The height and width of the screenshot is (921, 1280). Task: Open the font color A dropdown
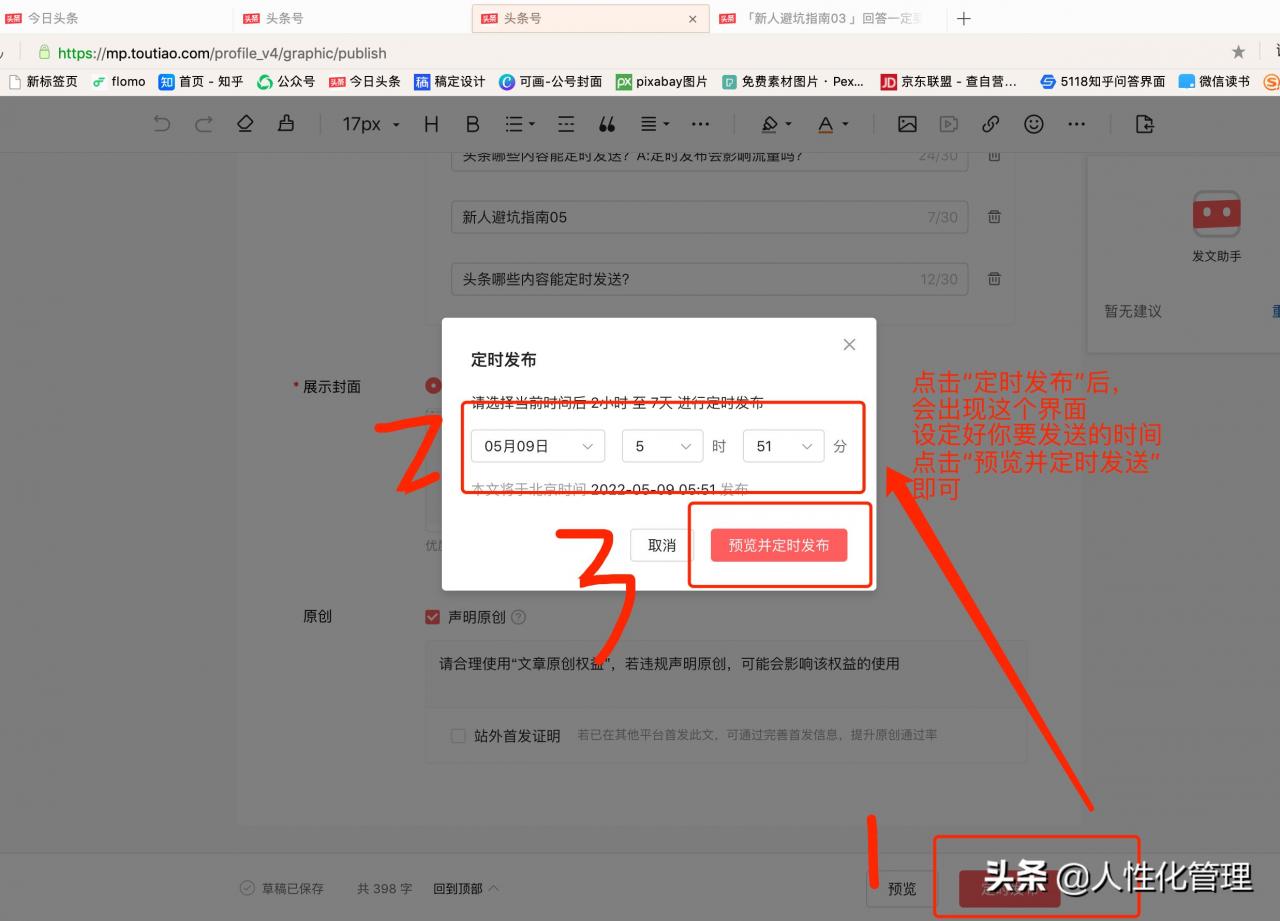point(832,124)
